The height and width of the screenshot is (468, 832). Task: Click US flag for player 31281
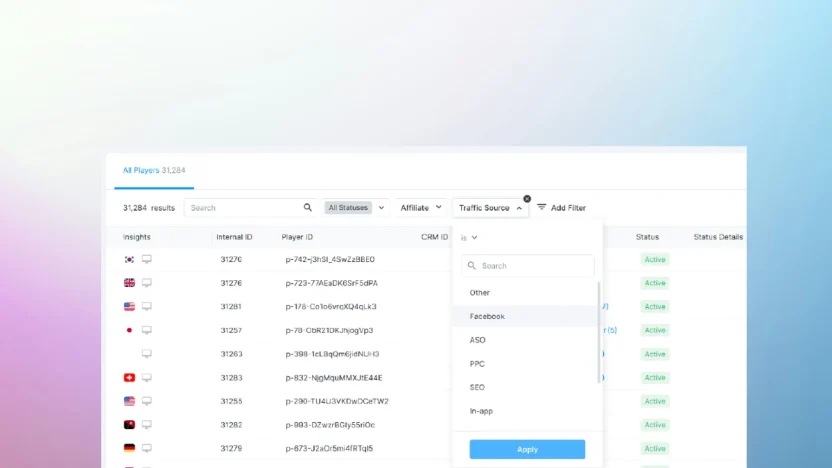click(129, 307)
